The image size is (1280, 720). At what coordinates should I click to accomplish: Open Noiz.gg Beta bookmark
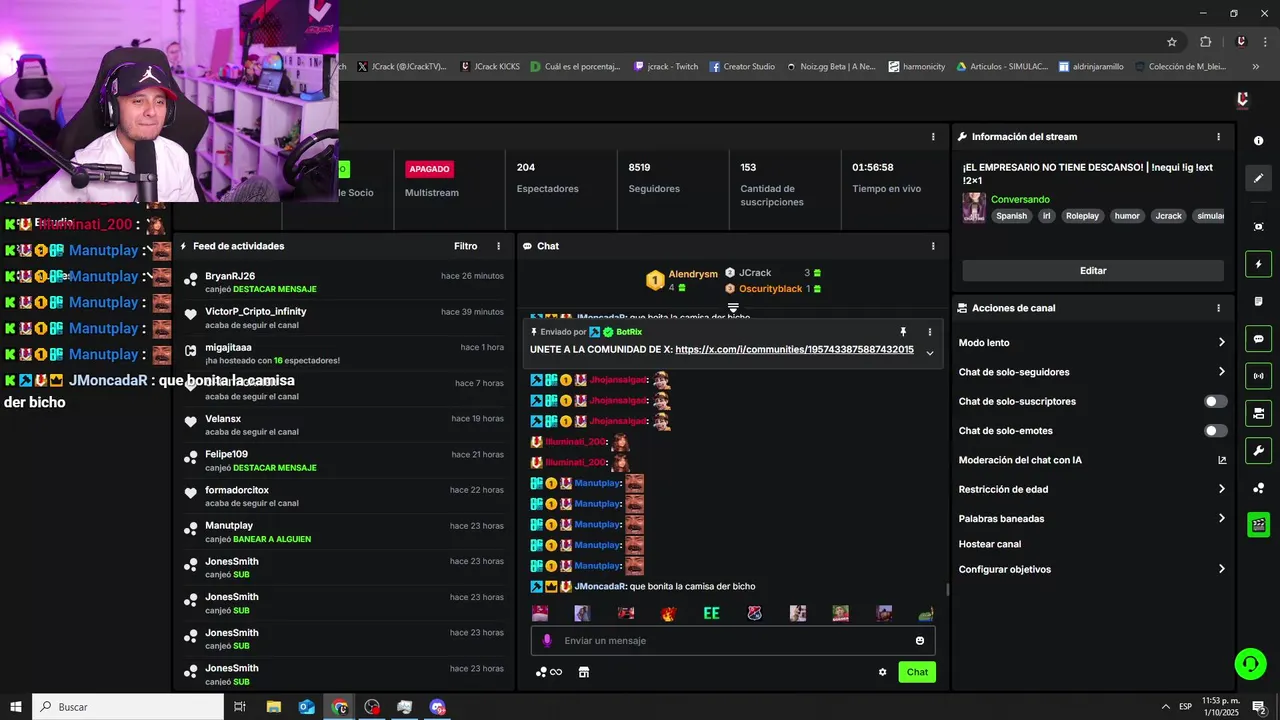[x=830, y=67]
